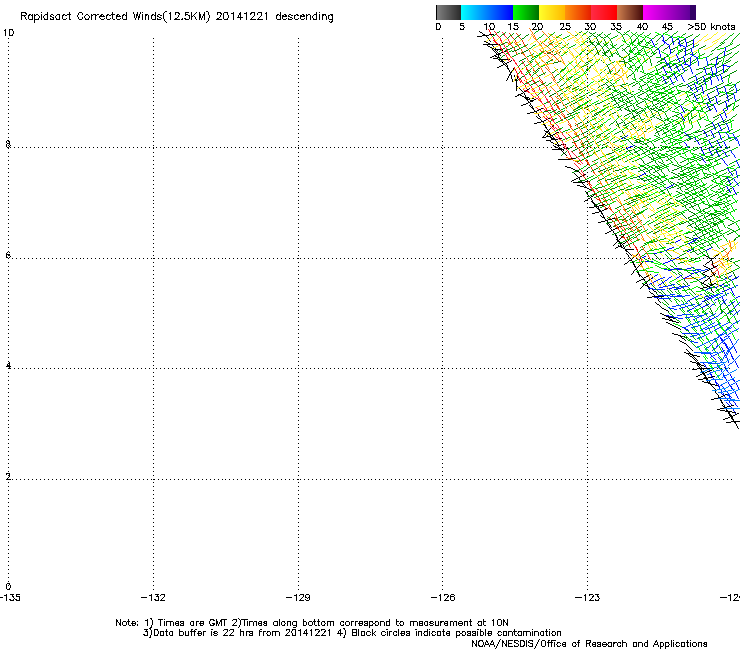Viewport: 740px width, 650px height.
Task: Click the longitude axis label "-135"
Action: [10, 598]
